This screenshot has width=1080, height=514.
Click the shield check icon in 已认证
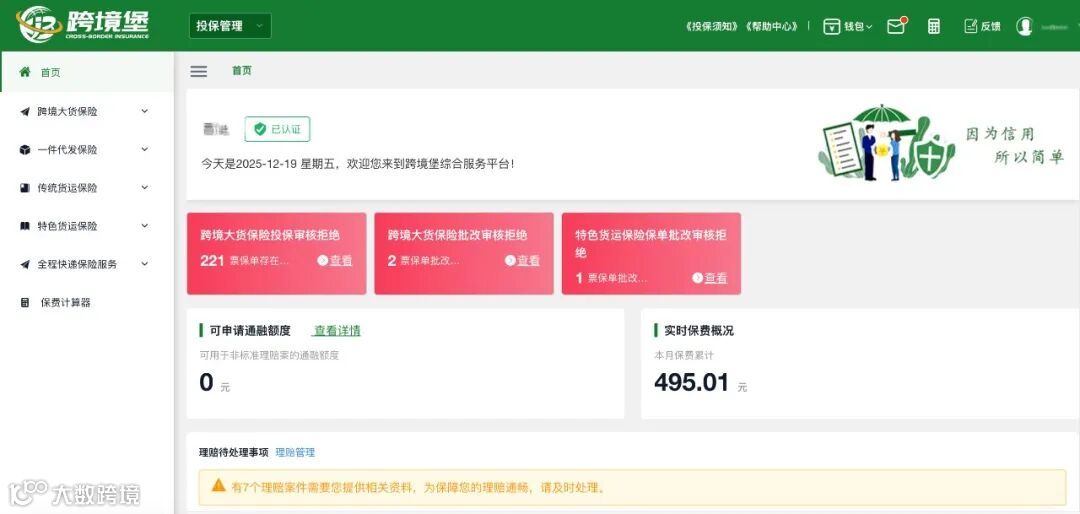[x=260, y=129]
